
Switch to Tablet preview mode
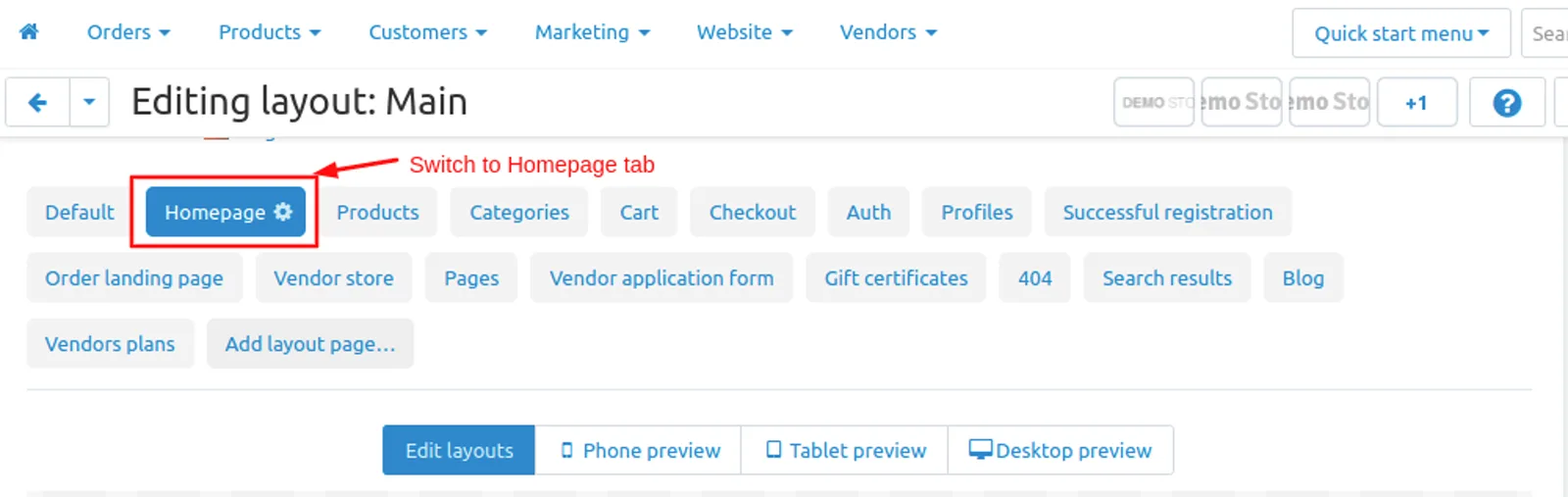[845, 450]
